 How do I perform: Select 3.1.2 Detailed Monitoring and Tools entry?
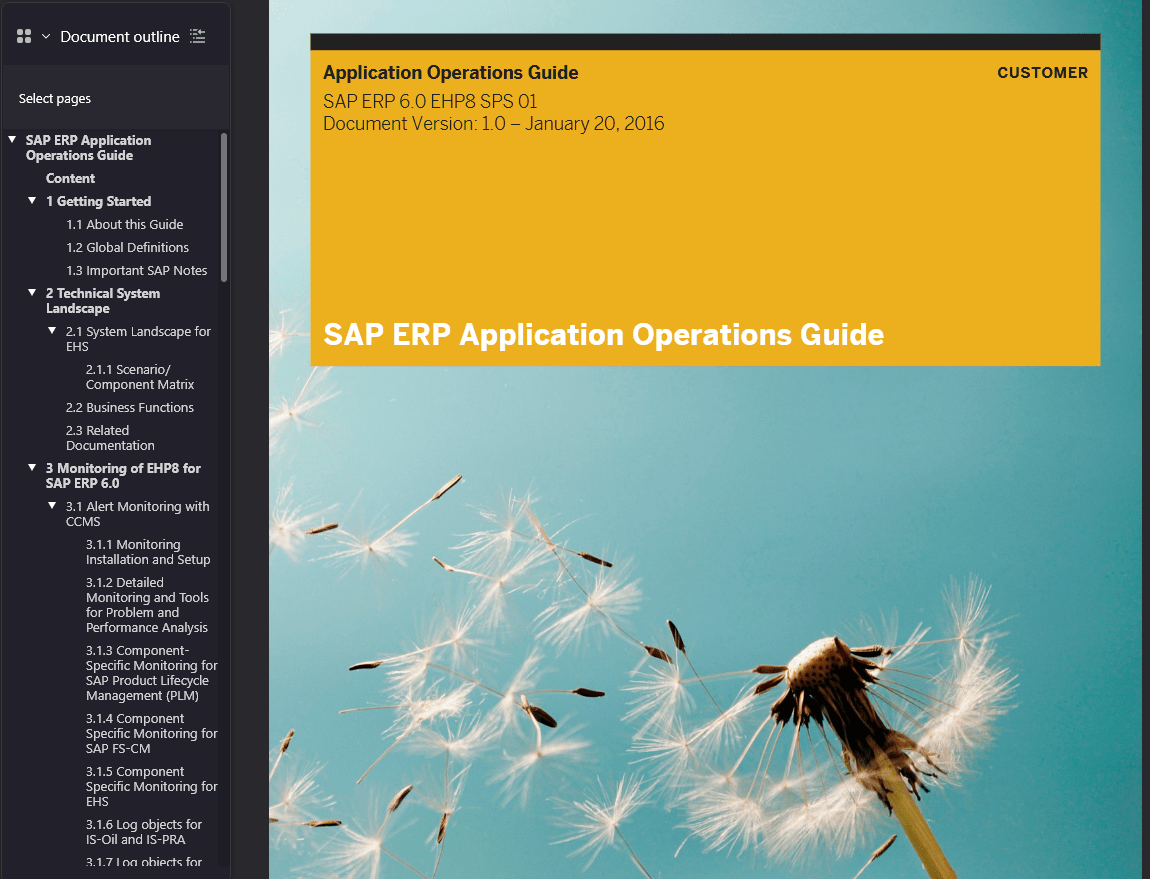[147, 605]
